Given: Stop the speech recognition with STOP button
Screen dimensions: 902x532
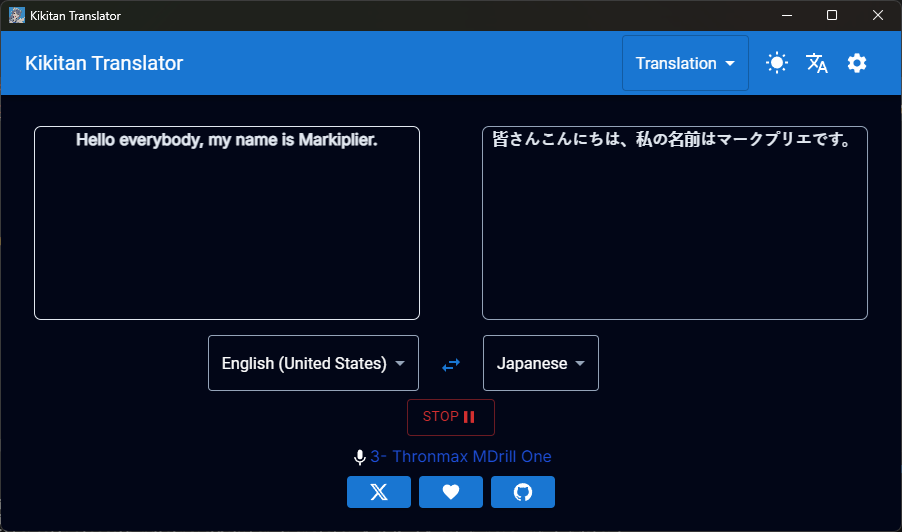Looking at the screenshot, I should coord(450,417).
